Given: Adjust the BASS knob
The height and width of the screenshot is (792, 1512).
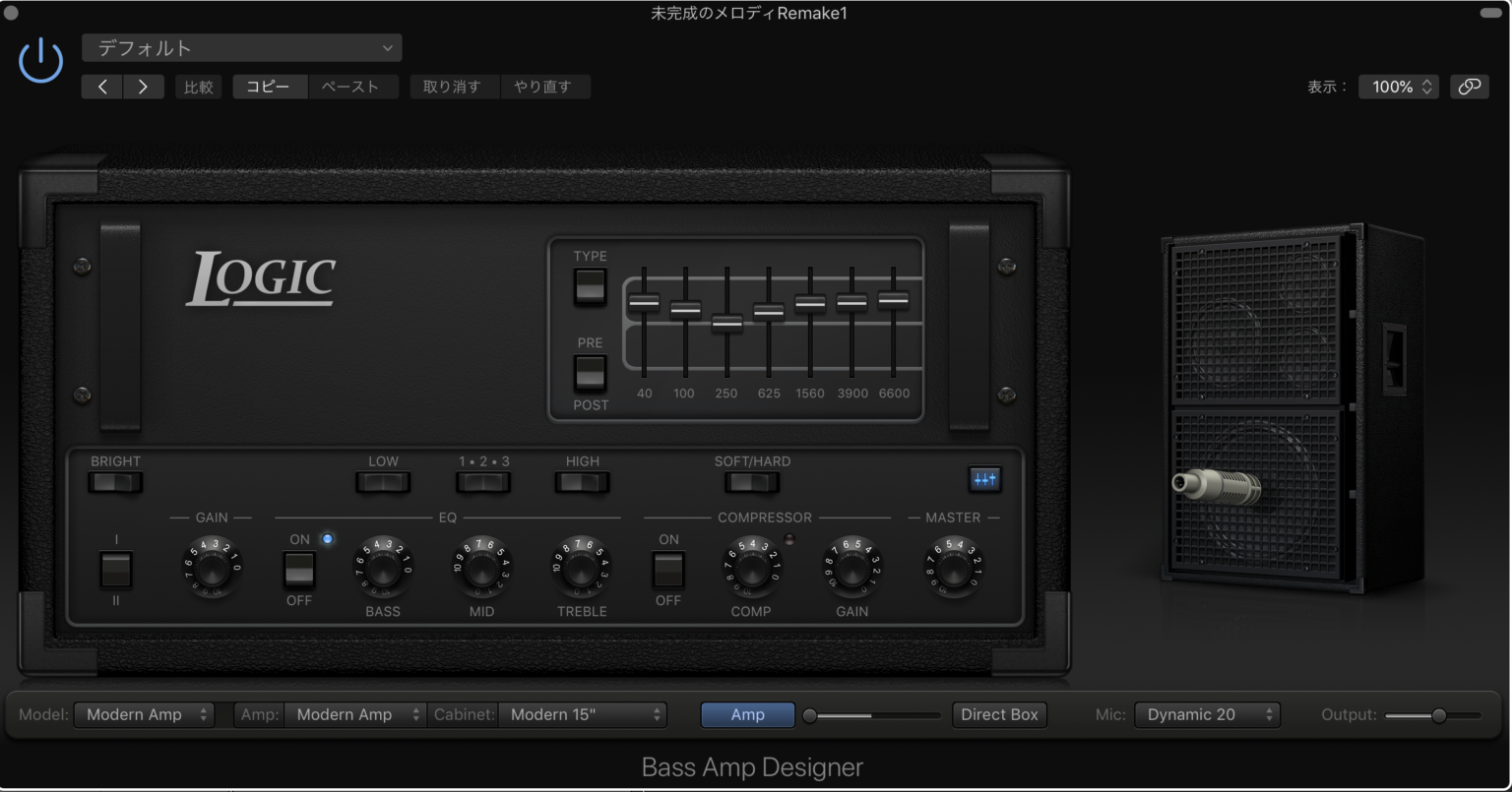Looking at the screenshot, I should pyautogui.click(x=382, y=571).
